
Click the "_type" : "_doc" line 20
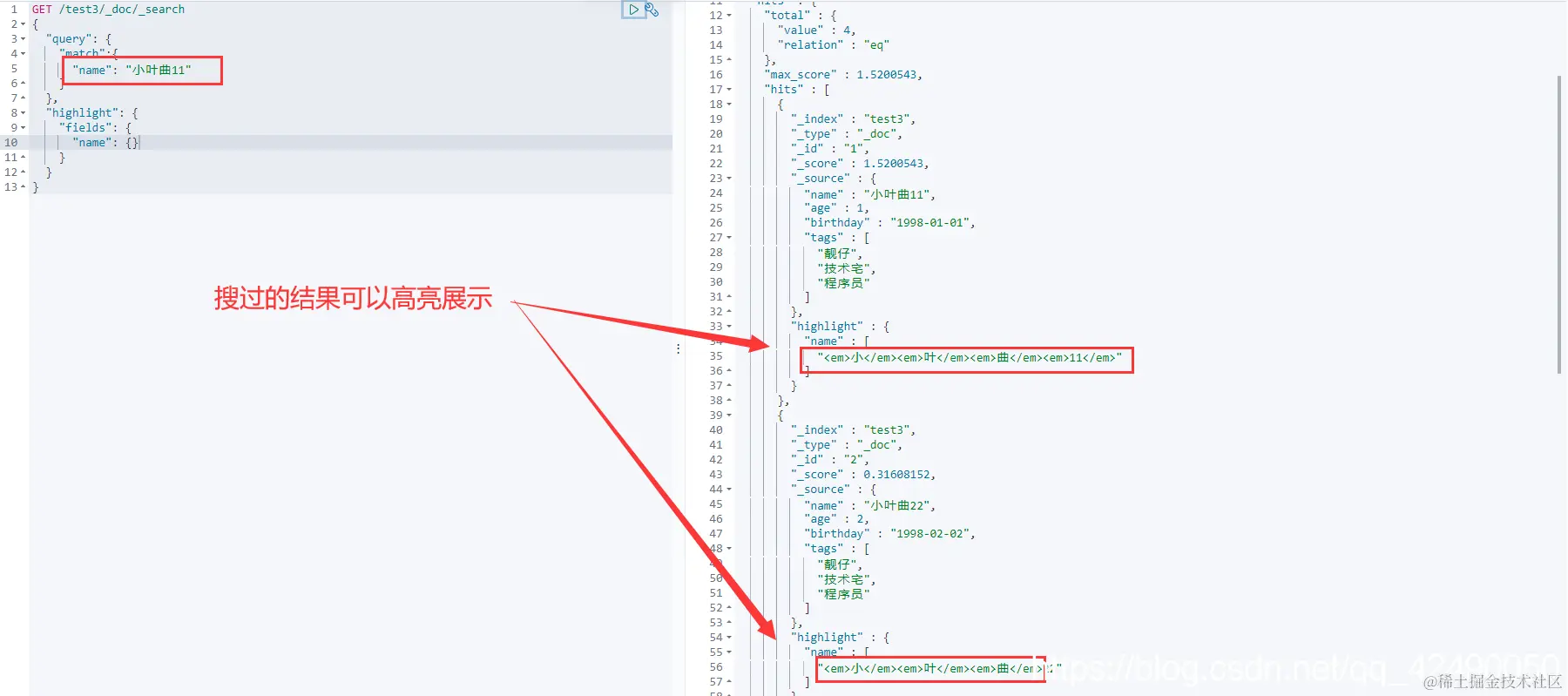point(846,134)
